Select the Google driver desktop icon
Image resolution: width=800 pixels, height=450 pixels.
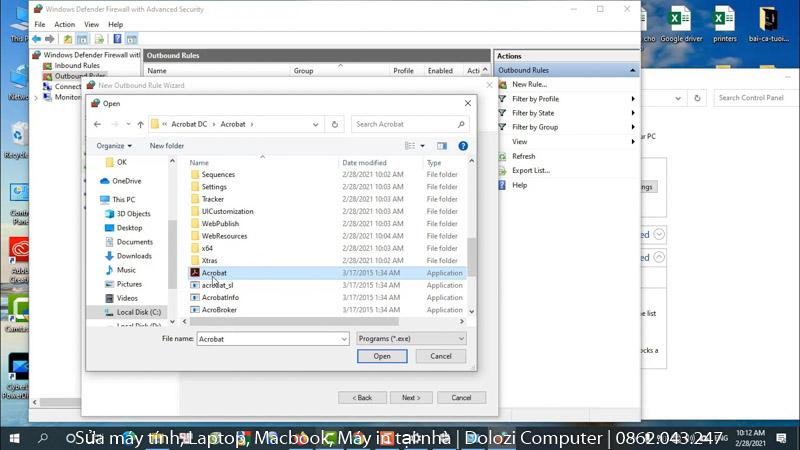pyautogui.click(x=680, y=25)
